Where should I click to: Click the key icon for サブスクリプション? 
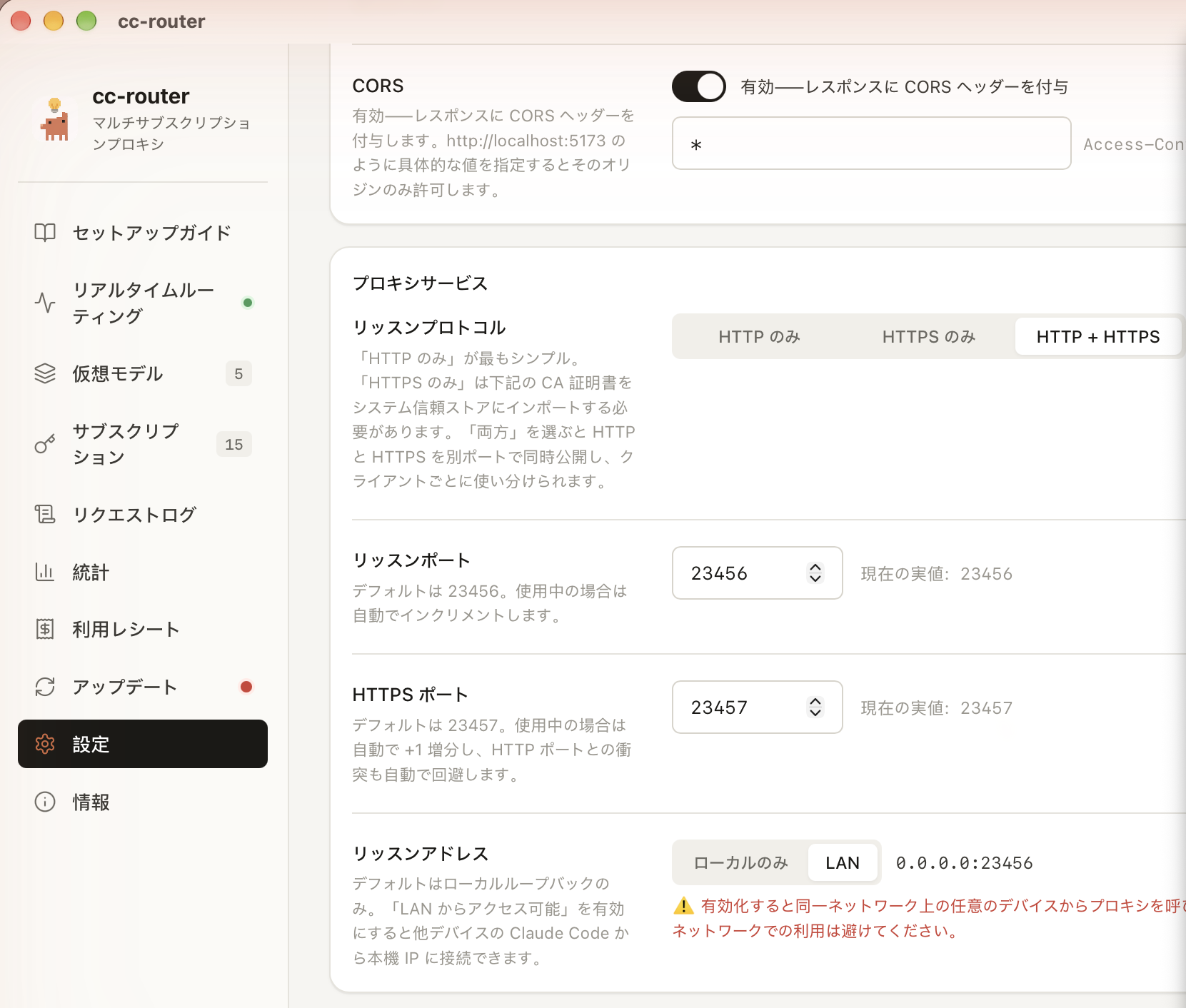pos(45,444)
